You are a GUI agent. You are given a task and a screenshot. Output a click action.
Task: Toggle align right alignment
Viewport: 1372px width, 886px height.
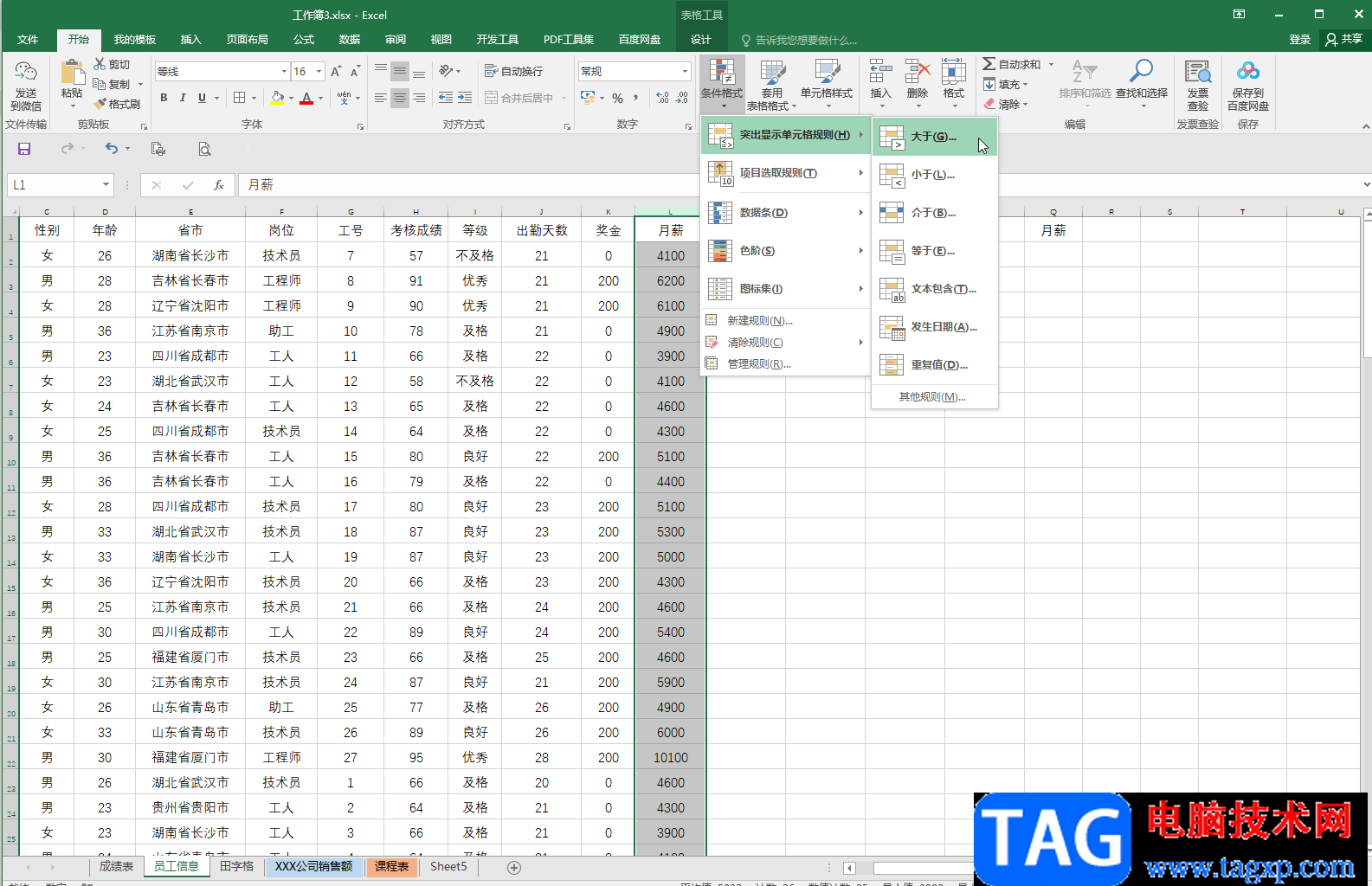(419, 98)
